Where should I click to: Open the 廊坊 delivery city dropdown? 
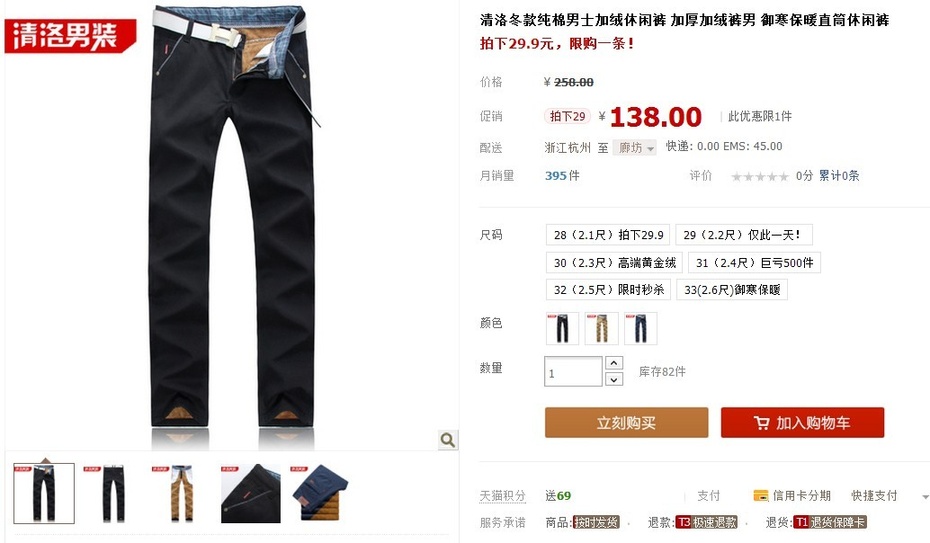point(635,148)
